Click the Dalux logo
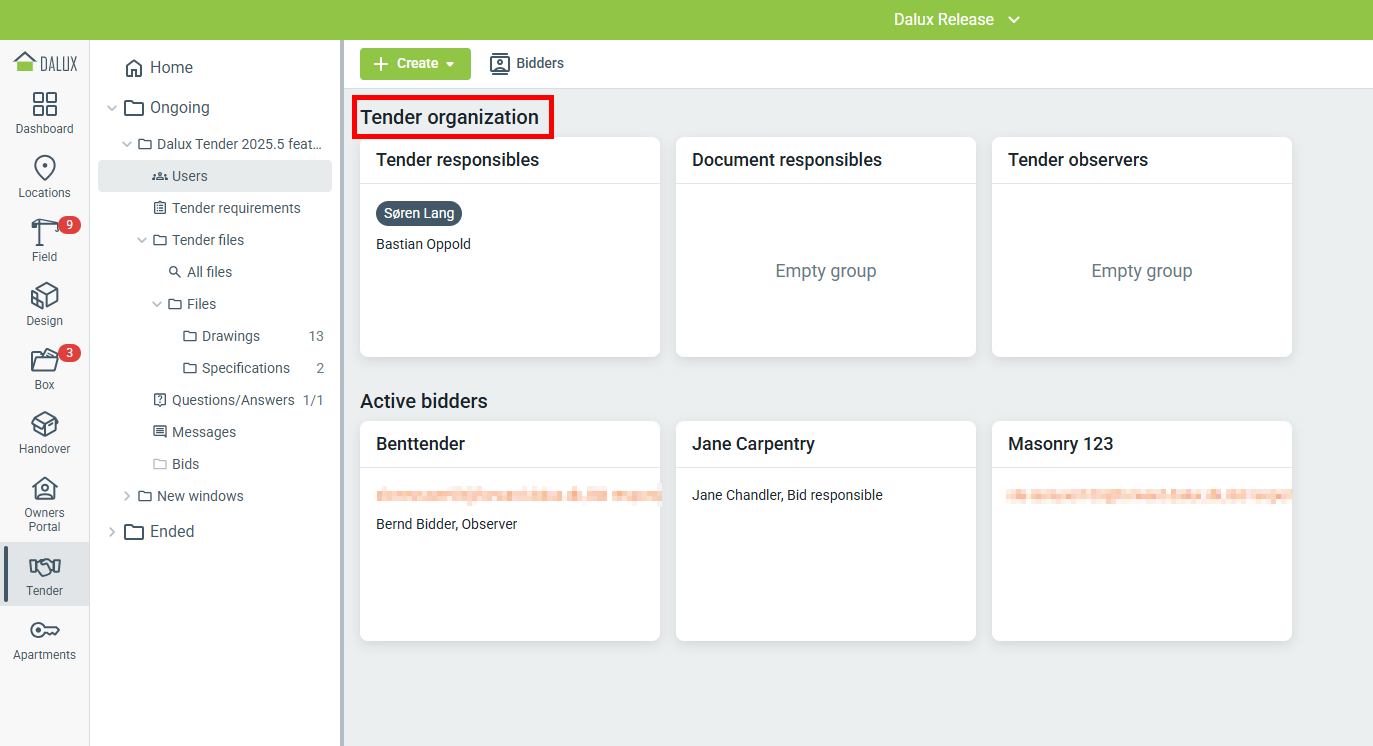Screen dimensions: 1373x746 pyautogui.click(x=45, y=62)
